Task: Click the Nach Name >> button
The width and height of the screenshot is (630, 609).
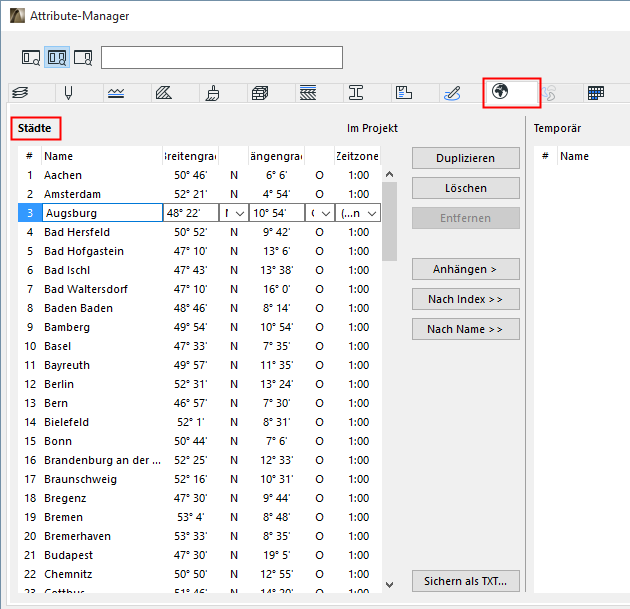Action: 466,329
